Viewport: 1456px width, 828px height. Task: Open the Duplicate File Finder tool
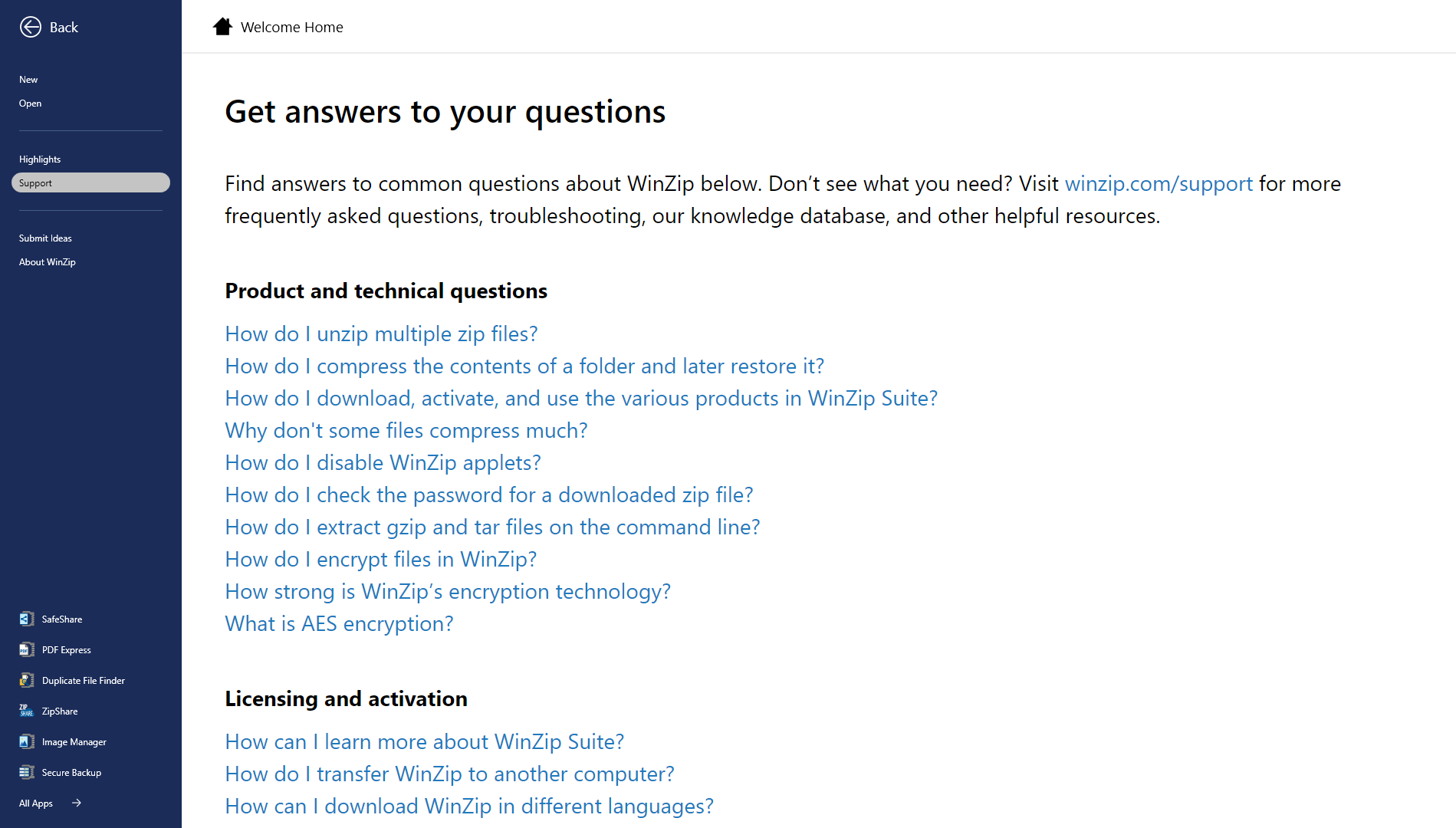27,680
